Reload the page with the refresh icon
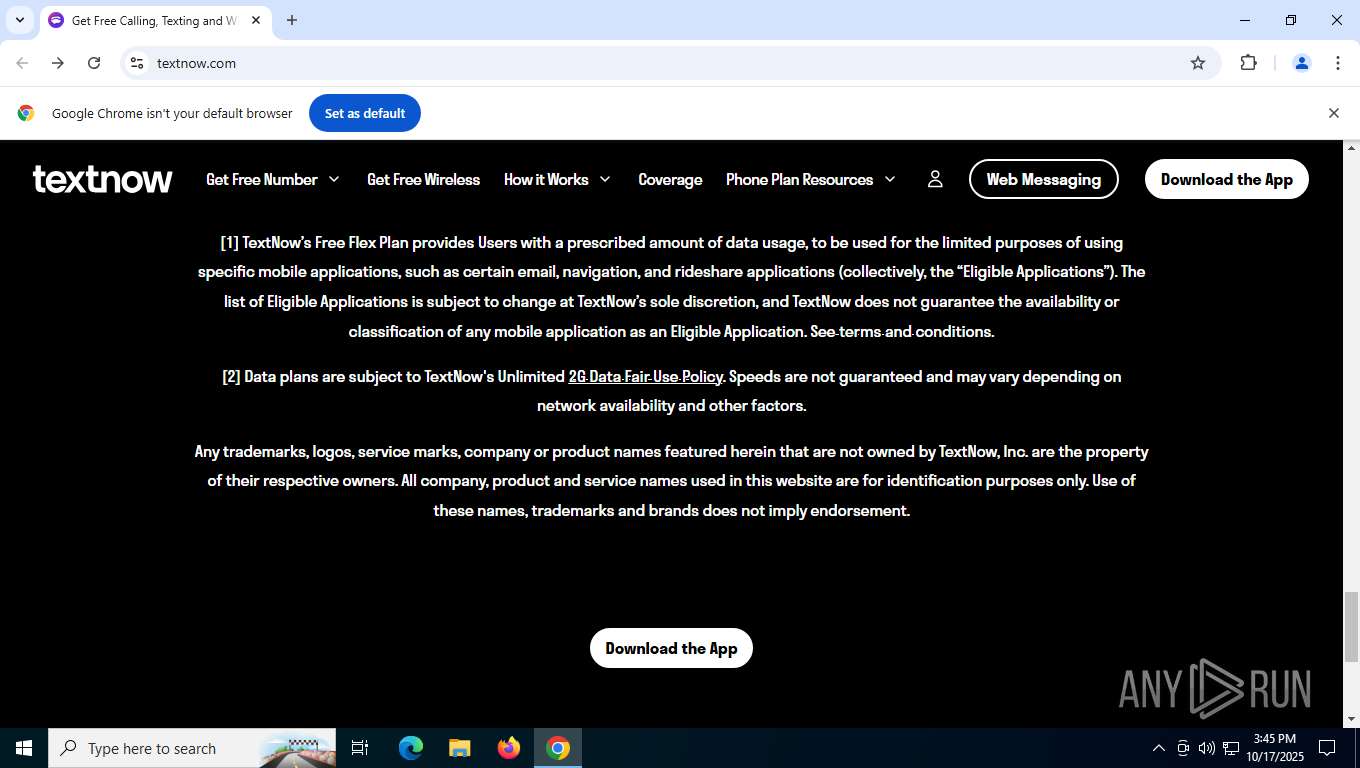1360x768 pixels. (x=94, y=63)
